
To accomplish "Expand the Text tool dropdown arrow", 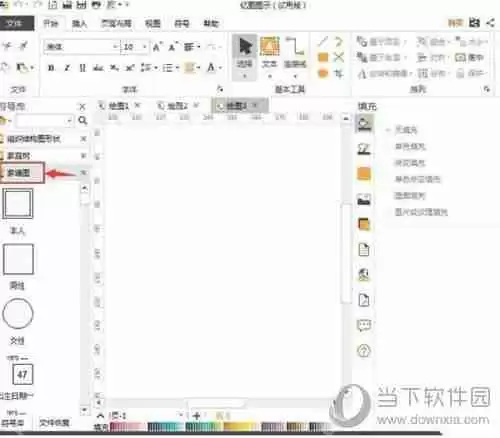I will click(x=270, y=76).
